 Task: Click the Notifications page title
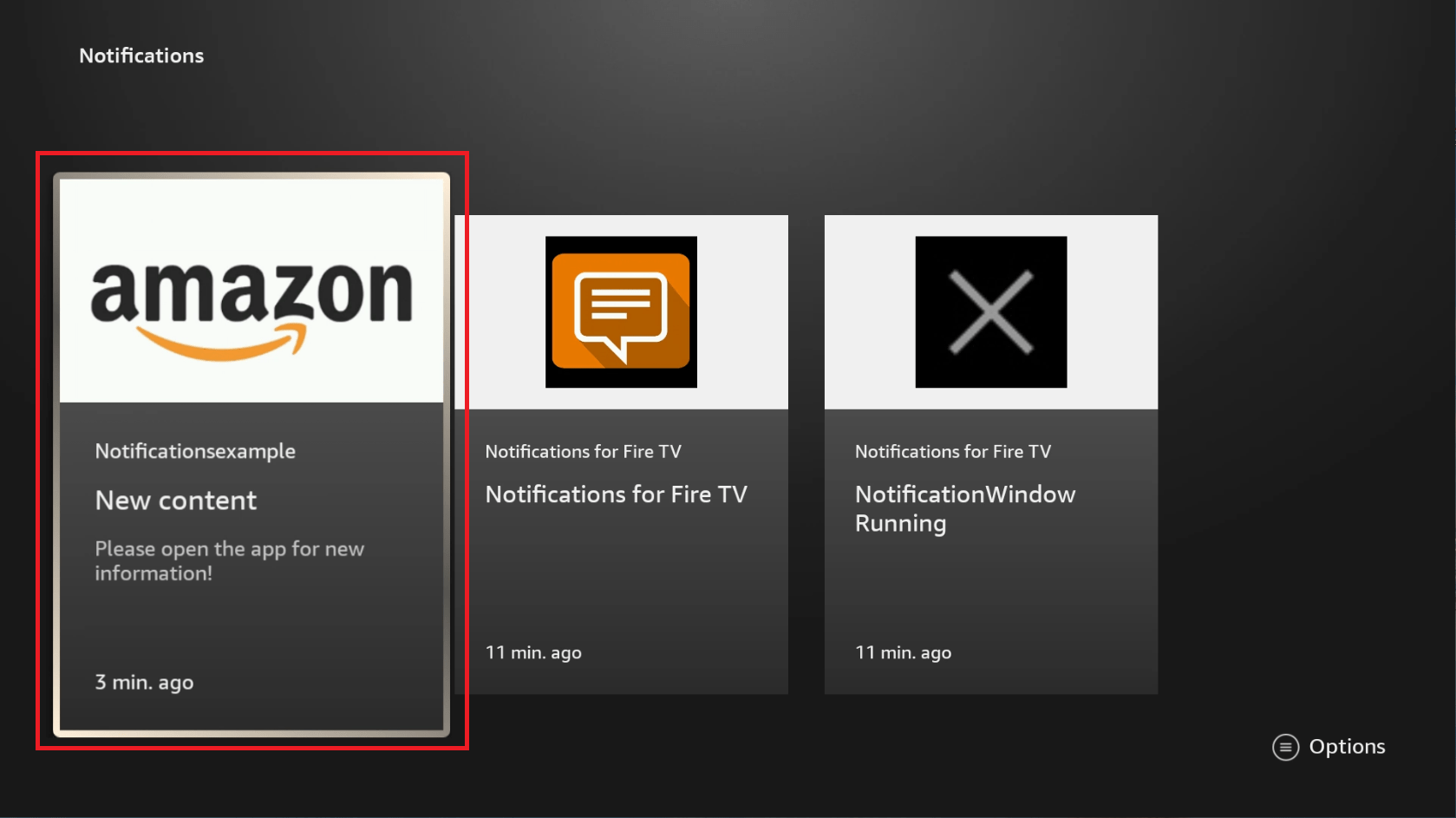(141, 56)
